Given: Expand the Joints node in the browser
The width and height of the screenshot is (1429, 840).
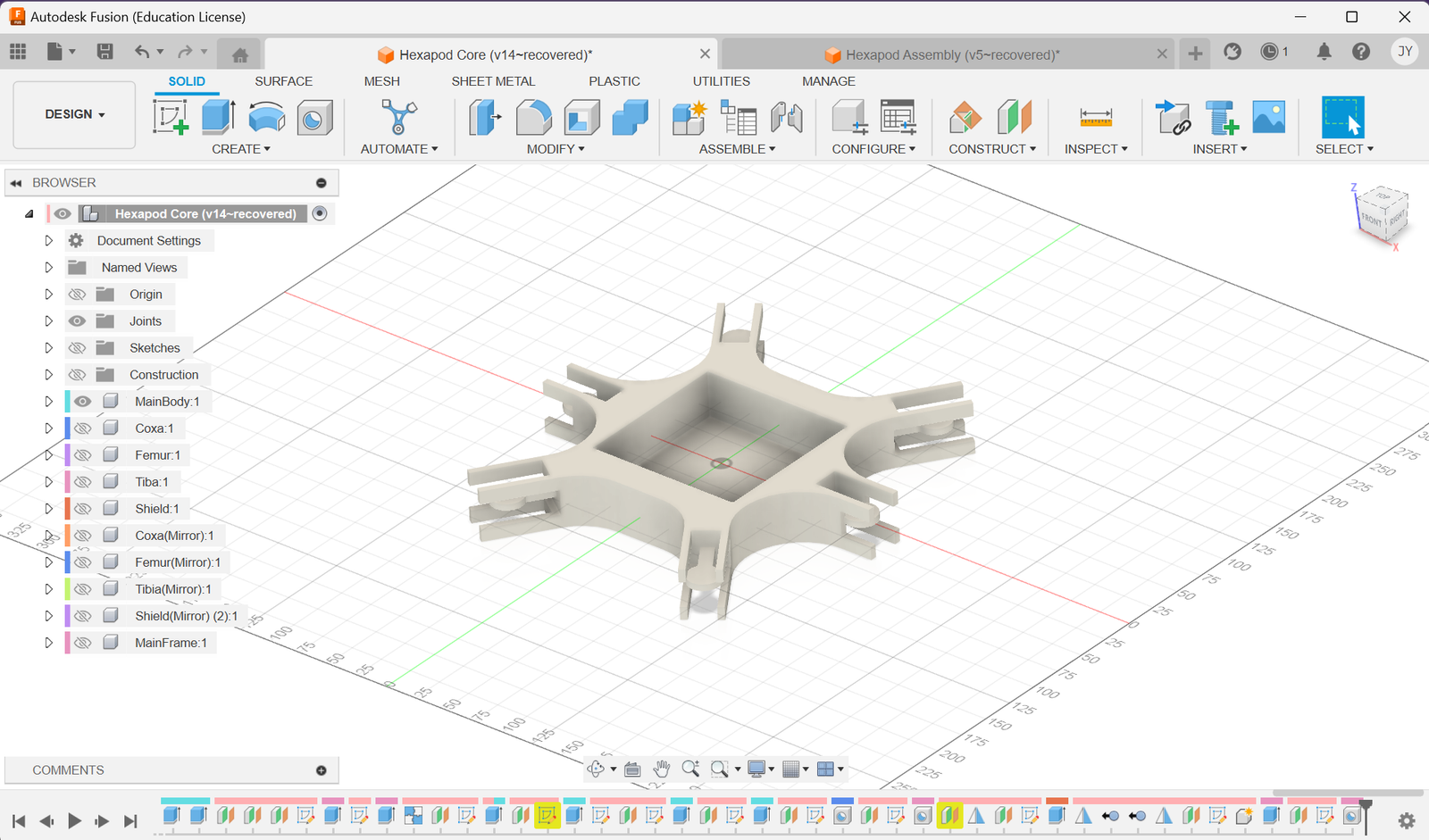Looking at the screenshot, I should (x=49, y=320).
